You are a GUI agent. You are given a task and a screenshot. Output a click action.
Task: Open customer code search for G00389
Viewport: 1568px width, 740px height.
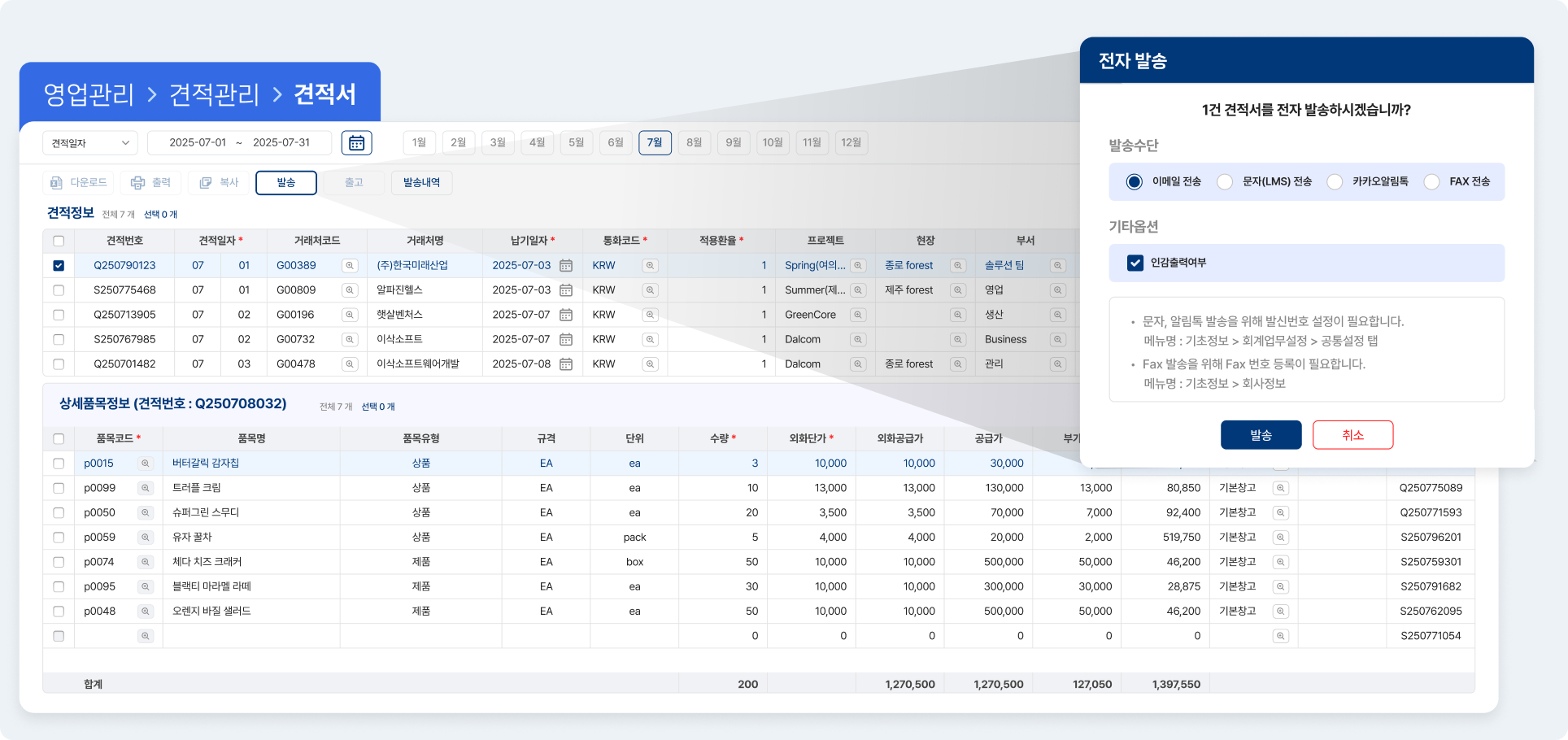350,266
